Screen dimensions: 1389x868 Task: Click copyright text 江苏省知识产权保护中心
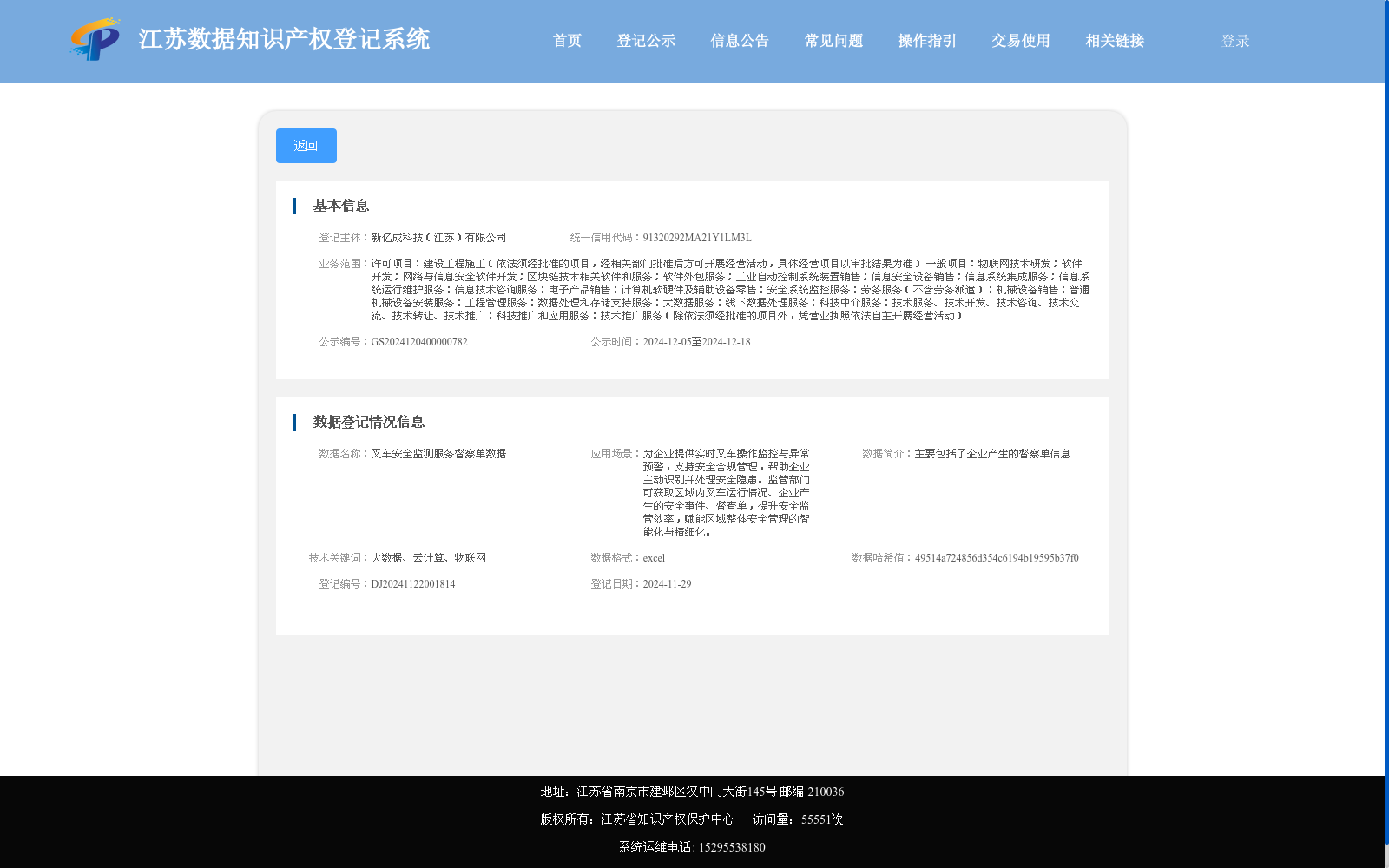[668, 819]
